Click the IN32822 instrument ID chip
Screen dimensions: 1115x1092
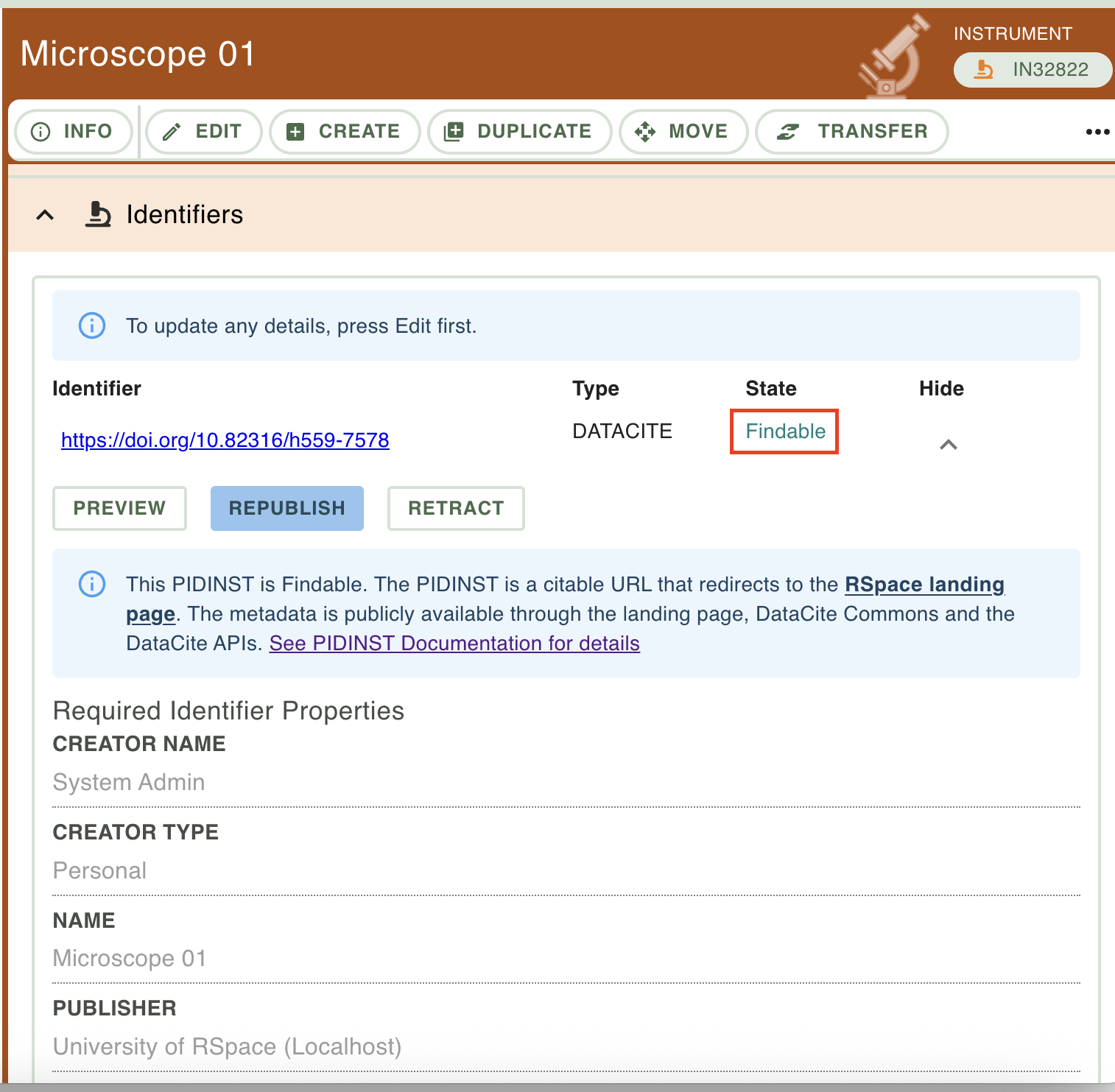(x=1033, y=70)
